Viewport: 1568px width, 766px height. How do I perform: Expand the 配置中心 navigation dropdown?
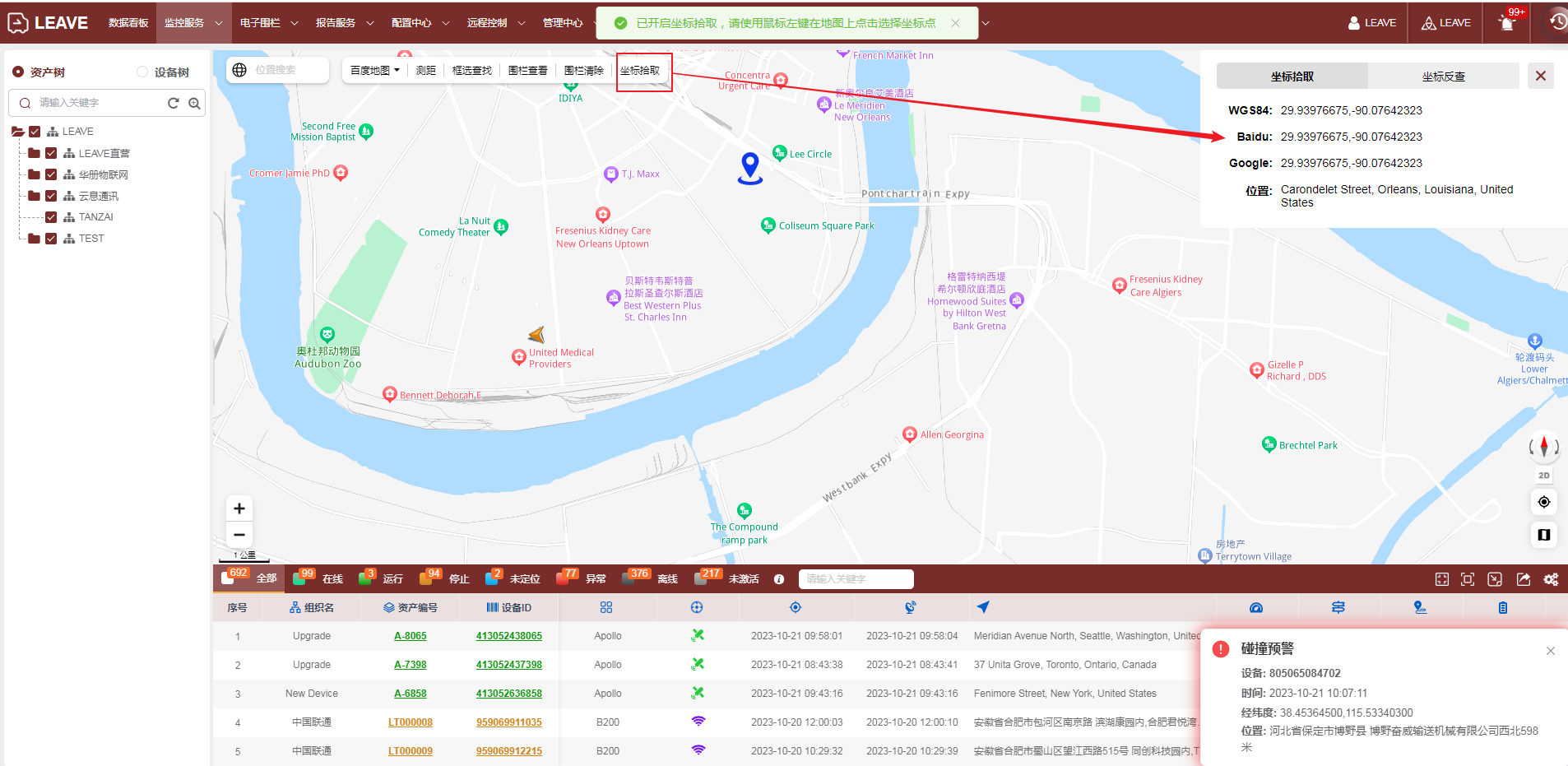click(x=420, y=23)
